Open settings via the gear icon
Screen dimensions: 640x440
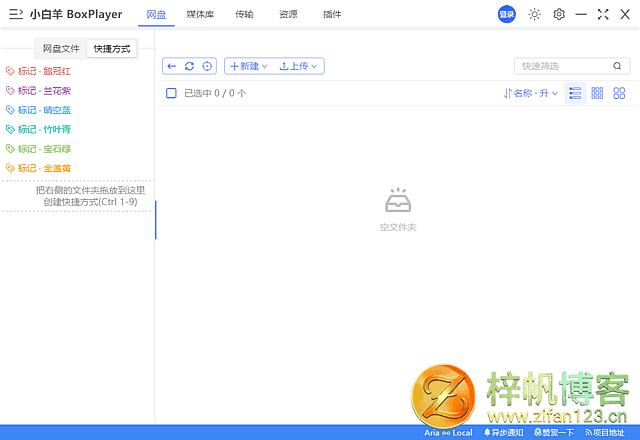(559, 14)
